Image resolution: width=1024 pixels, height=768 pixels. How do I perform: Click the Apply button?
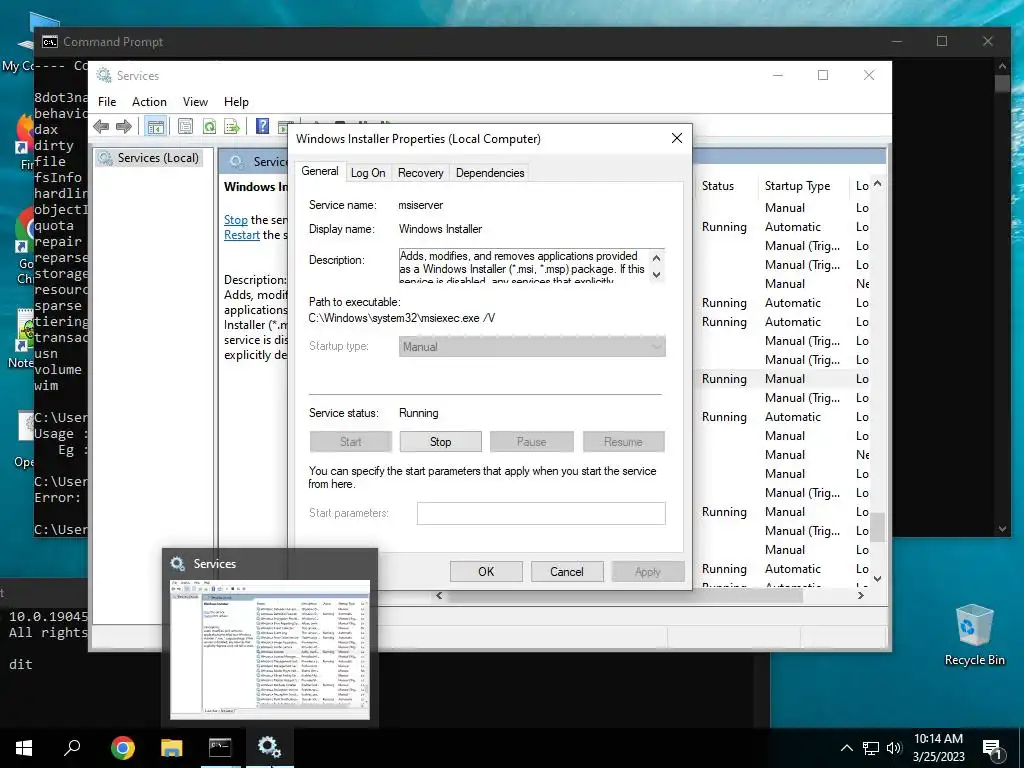(647, 572)
